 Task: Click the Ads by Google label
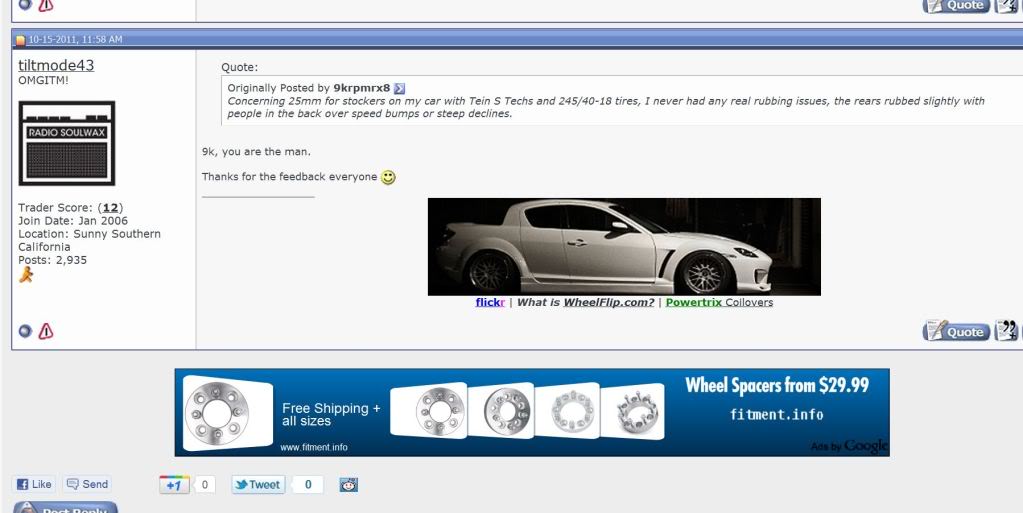tap(849, 446)
